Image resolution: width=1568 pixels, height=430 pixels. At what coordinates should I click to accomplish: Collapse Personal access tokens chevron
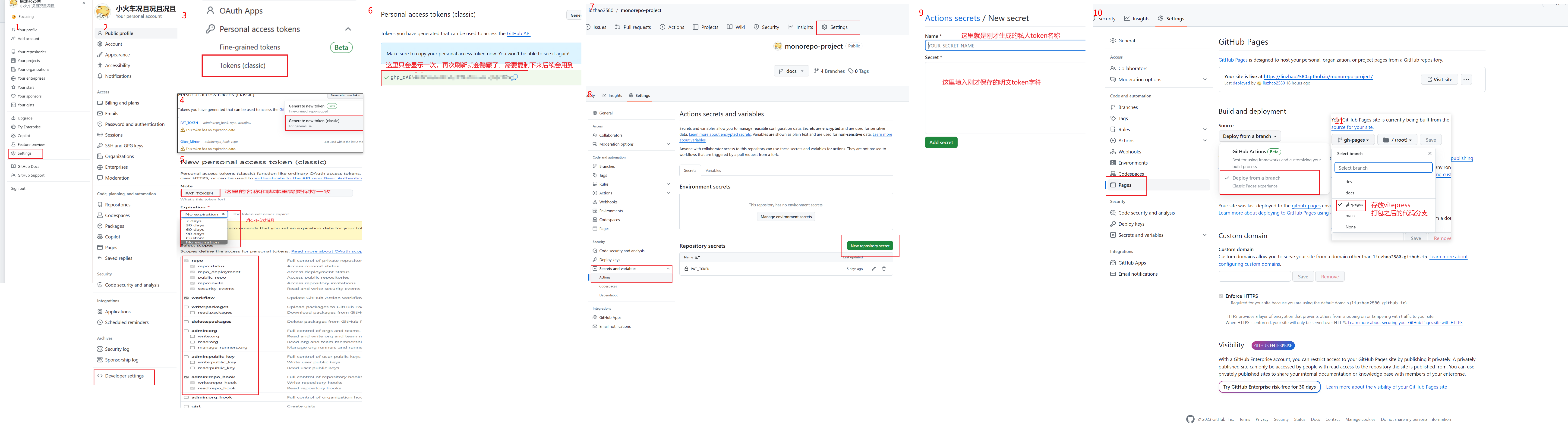(348, 29)
